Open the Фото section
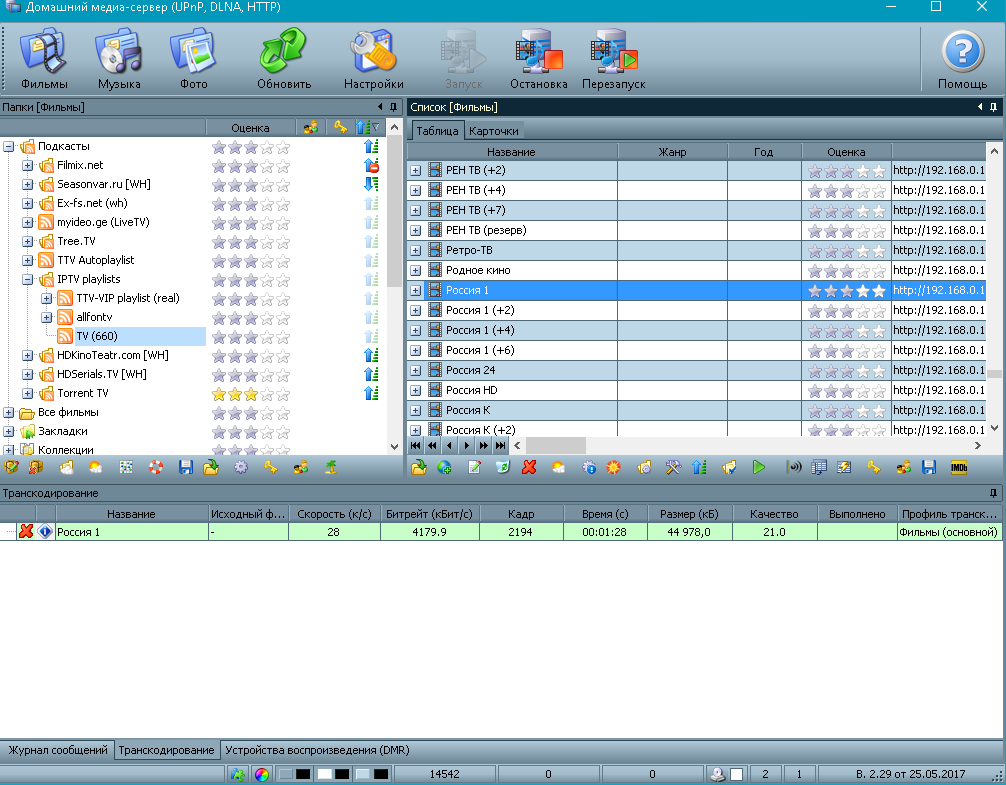Viewport: 1006px width, 785px height. pos(193,58)
